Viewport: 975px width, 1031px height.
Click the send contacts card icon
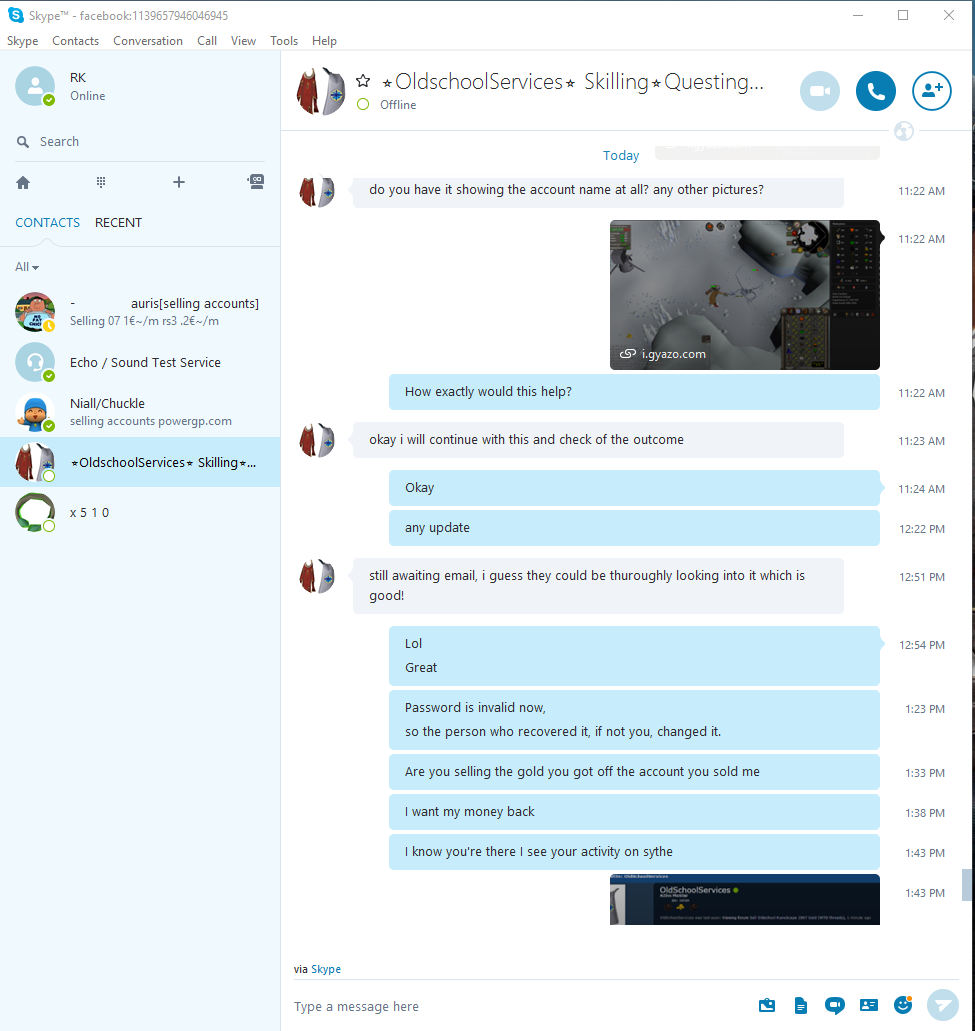click(x=868, y=1005)
